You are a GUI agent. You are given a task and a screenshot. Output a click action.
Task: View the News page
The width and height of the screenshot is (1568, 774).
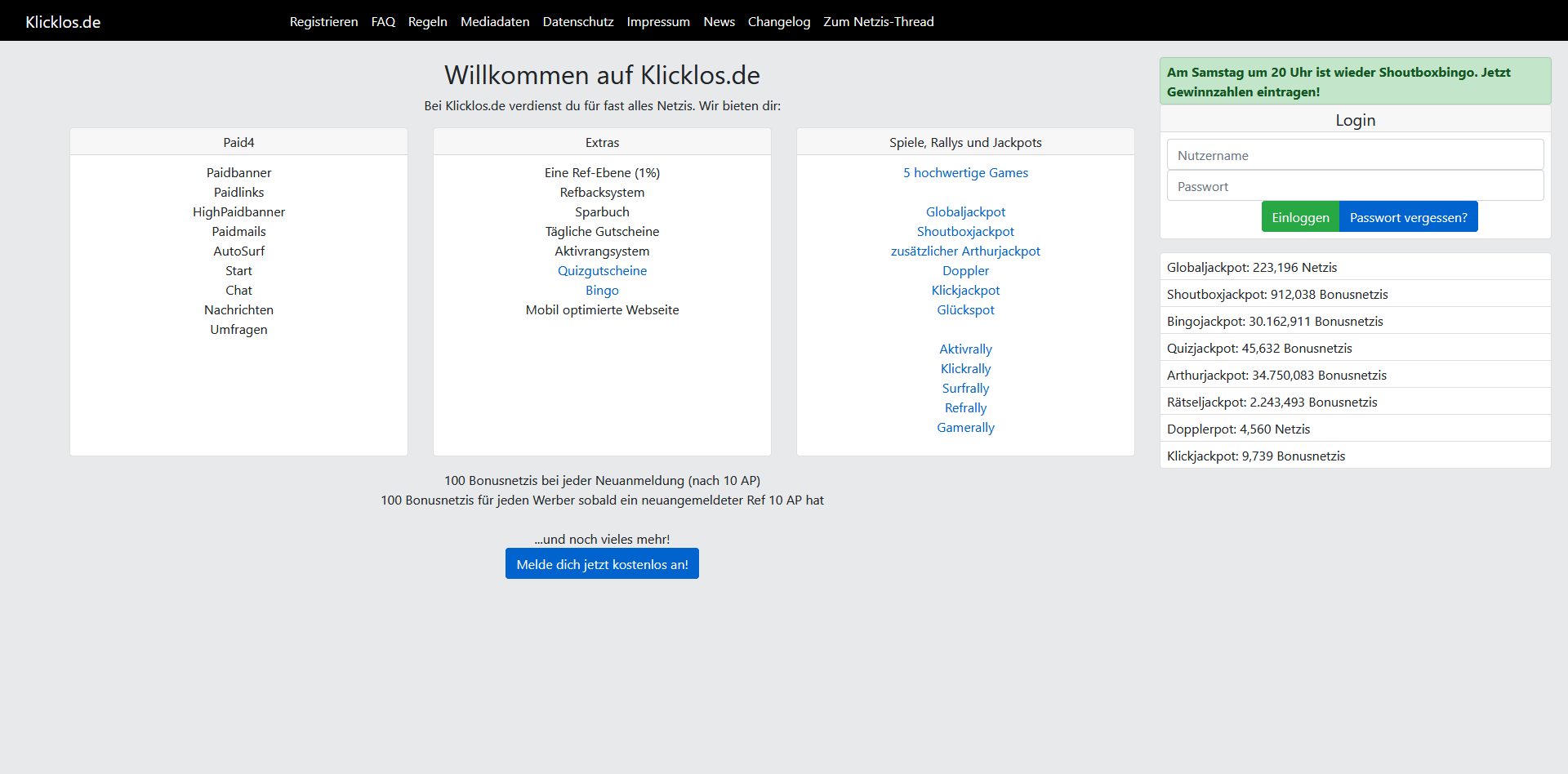(719, 22)
